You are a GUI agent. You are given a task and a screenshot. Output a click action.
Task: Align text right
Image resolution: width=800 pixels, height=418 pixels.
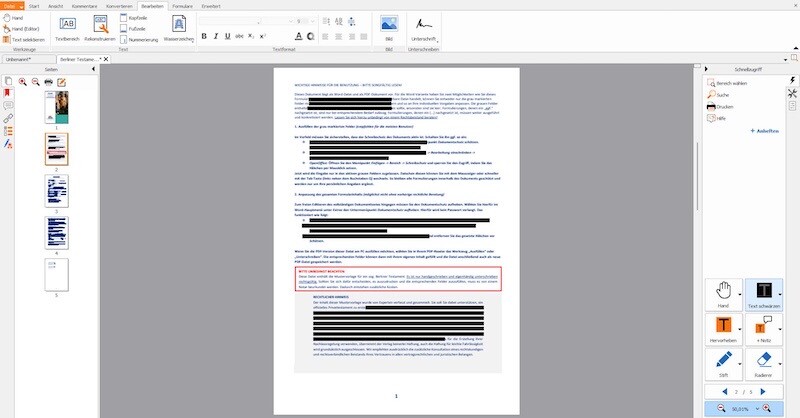(352, 37)
